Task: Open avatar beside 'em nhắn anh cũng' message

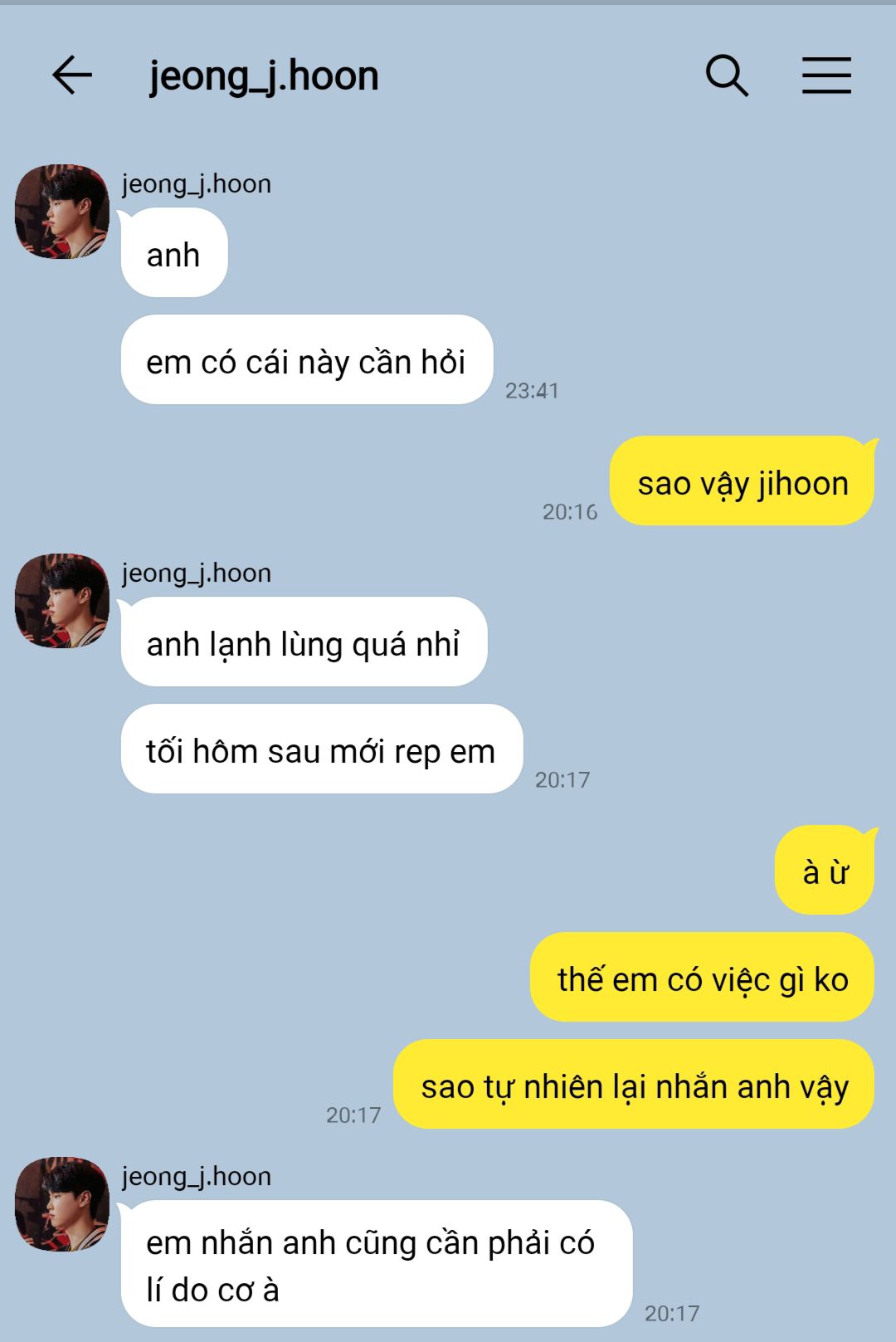Action: click(x=62, y=1203)
